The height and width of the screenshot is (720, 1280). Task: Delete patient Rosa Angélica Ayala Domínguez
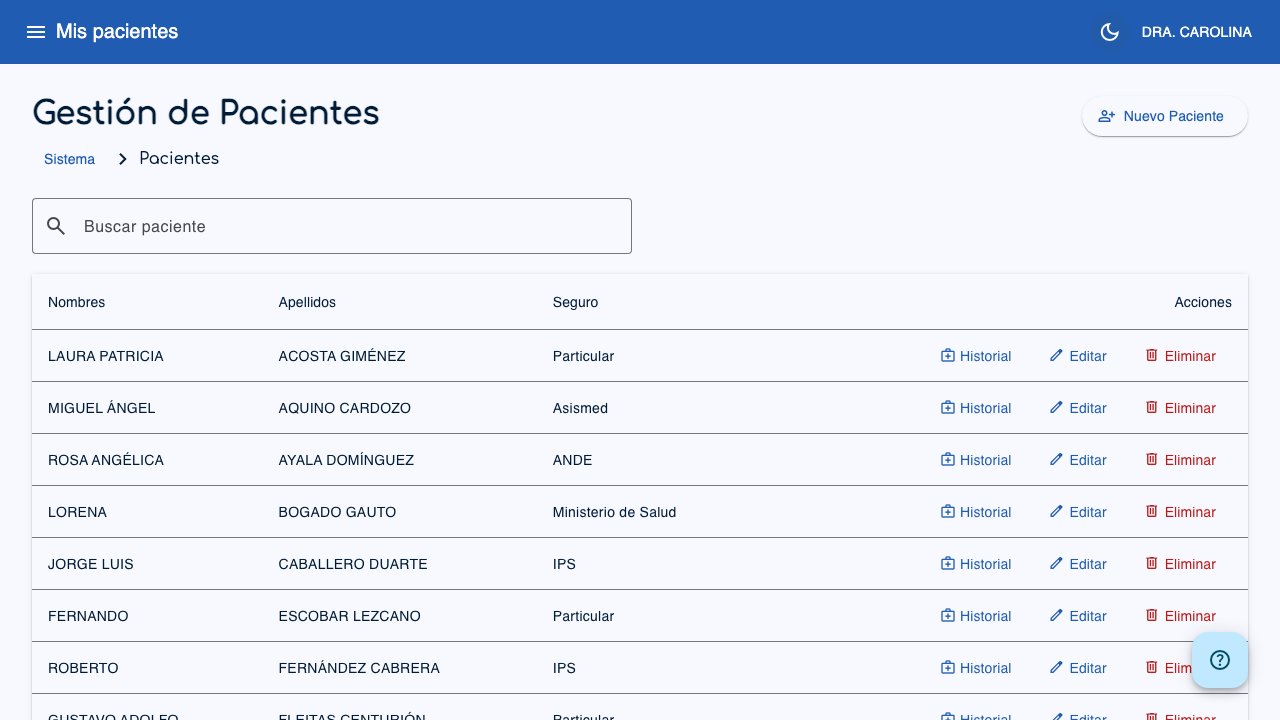coord(1180,460)
